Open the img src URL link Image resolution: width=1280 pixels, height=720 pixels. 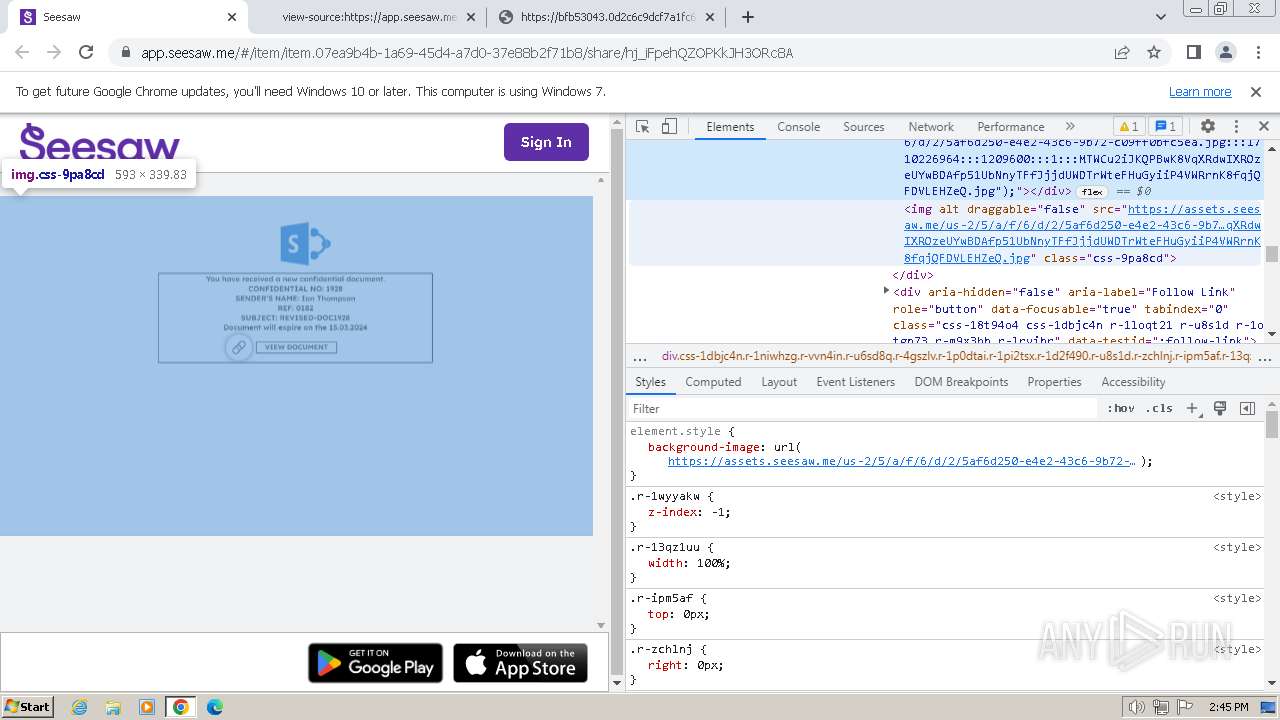[x=1083, y=233]
